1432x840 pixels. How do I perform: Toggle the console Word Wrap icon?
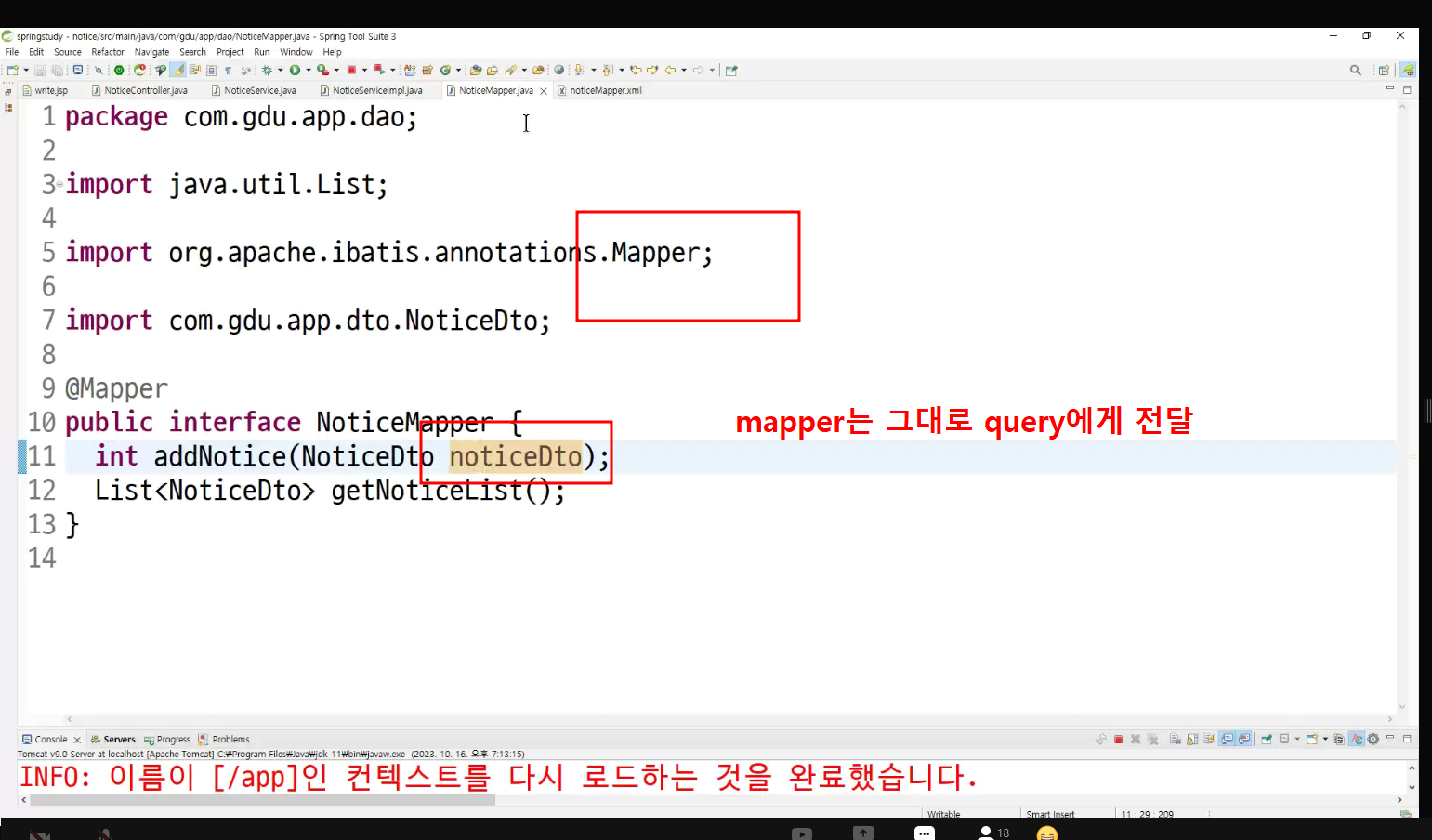click(1209, 740)
